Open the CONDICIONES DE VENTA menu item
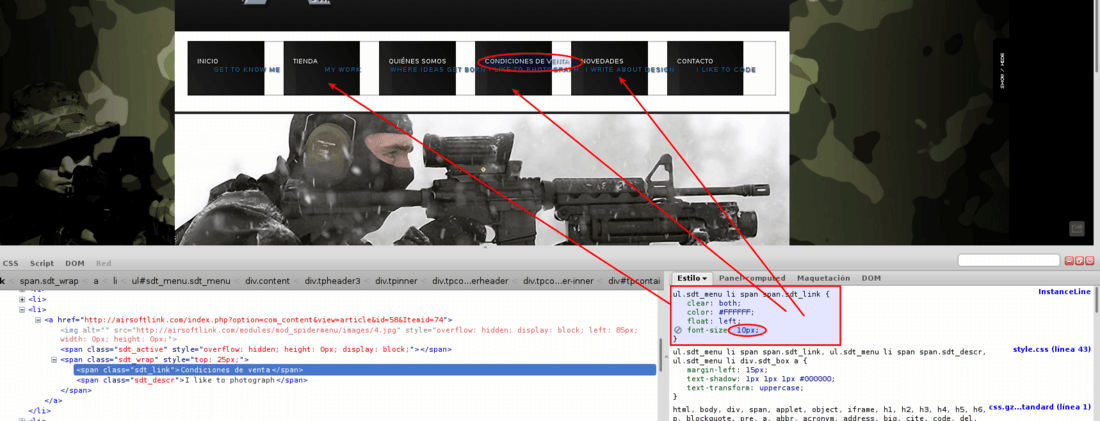This screenshot has height=421, width=1100. tap(527, 62)
